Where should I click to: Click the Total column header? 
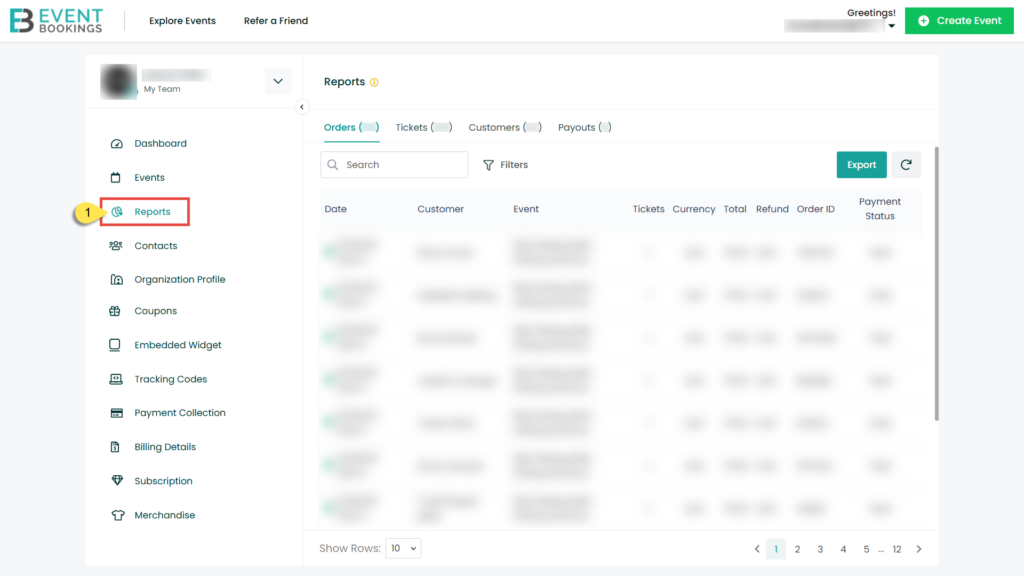[735, 209]
